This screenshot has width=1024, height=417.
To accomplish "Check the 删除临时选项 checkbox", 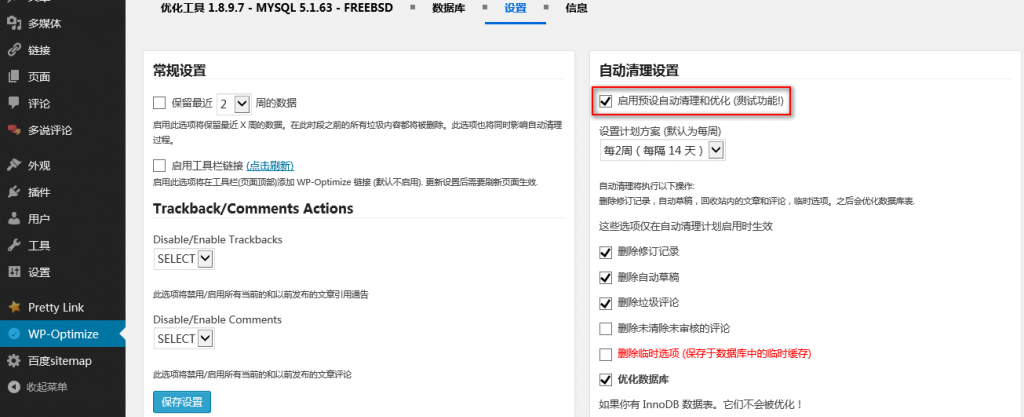I will click(605, 354).
